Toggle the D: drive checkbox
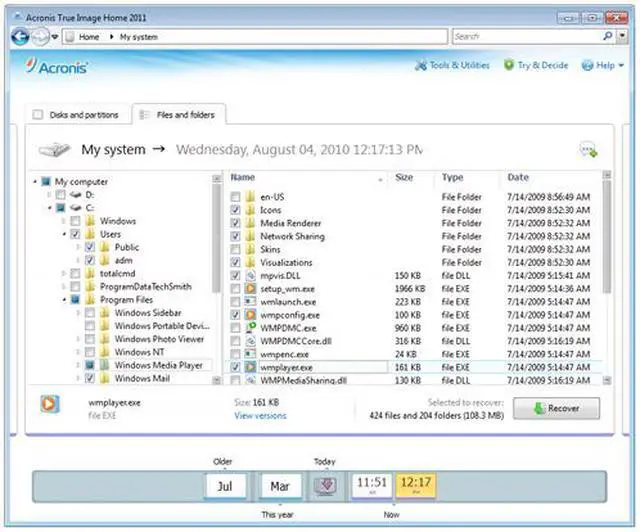The width and height of the screenshot is (640, 532). (x=60, y=195)
